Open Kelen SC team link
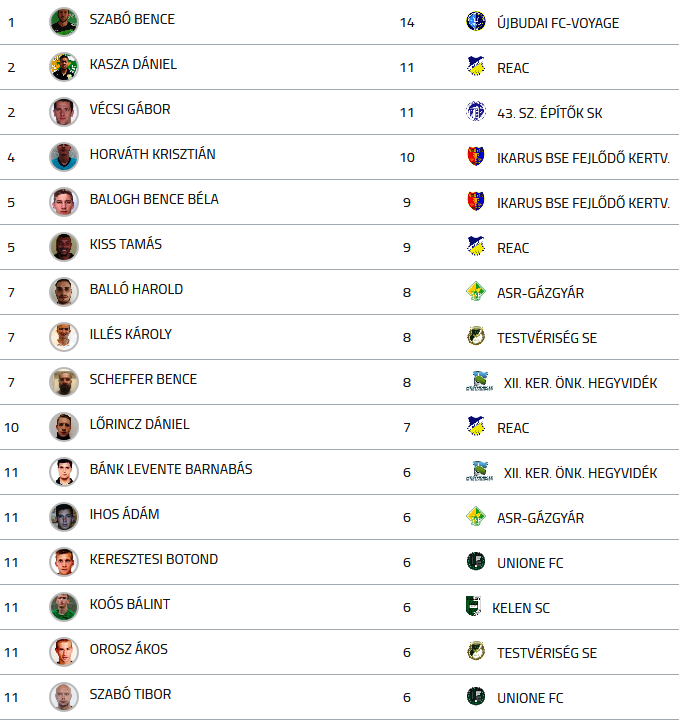This screenshot has width=679, height=720. (x=521, y=608)
